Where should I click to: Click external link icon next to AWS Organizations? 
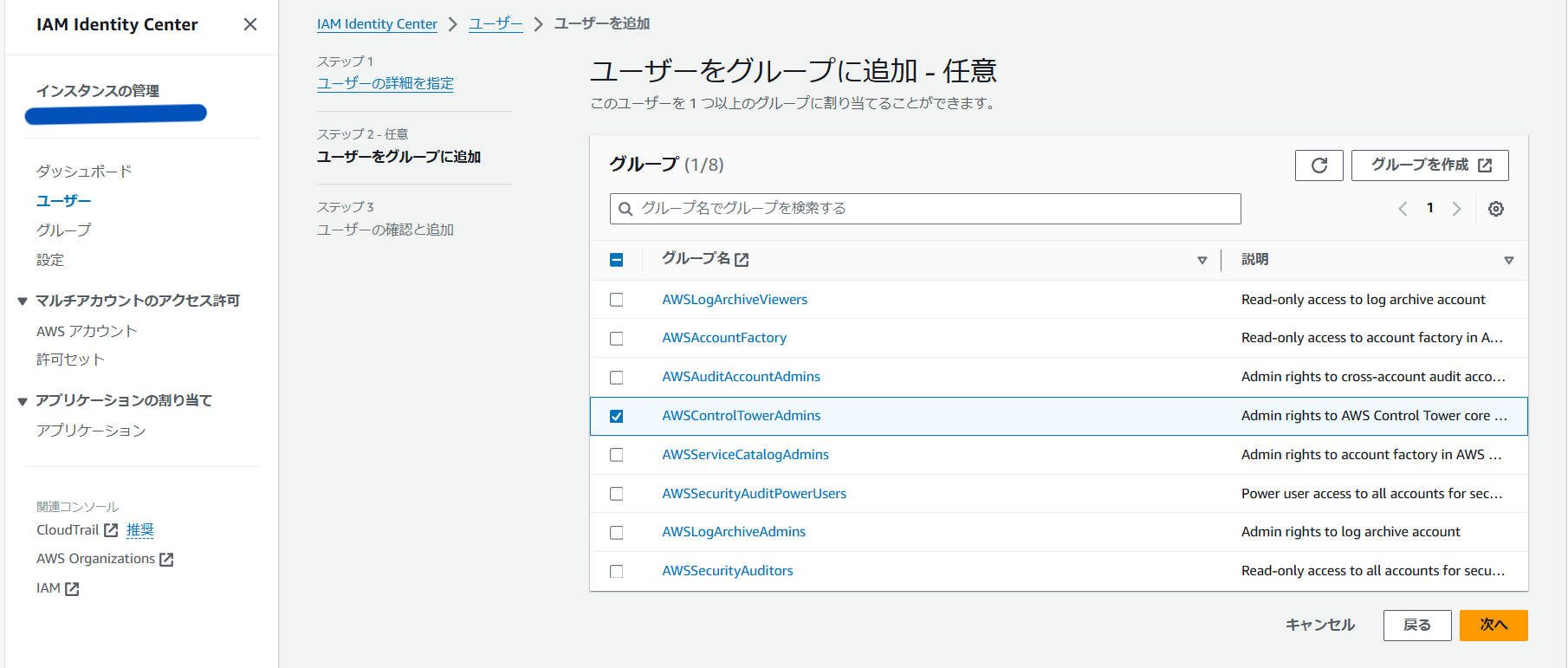pyautogui.click(x=166, y=560)
